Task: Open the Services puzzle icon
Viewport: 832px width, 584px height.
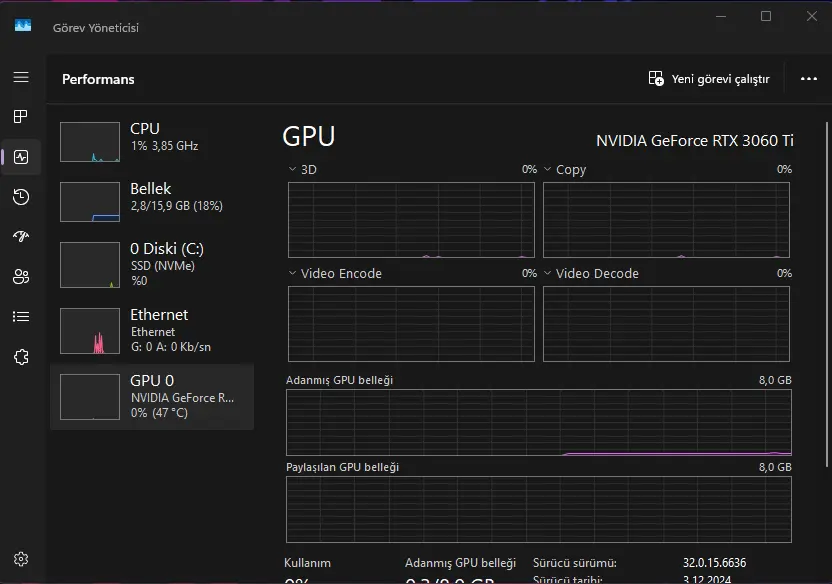Action: click(21, 357)
